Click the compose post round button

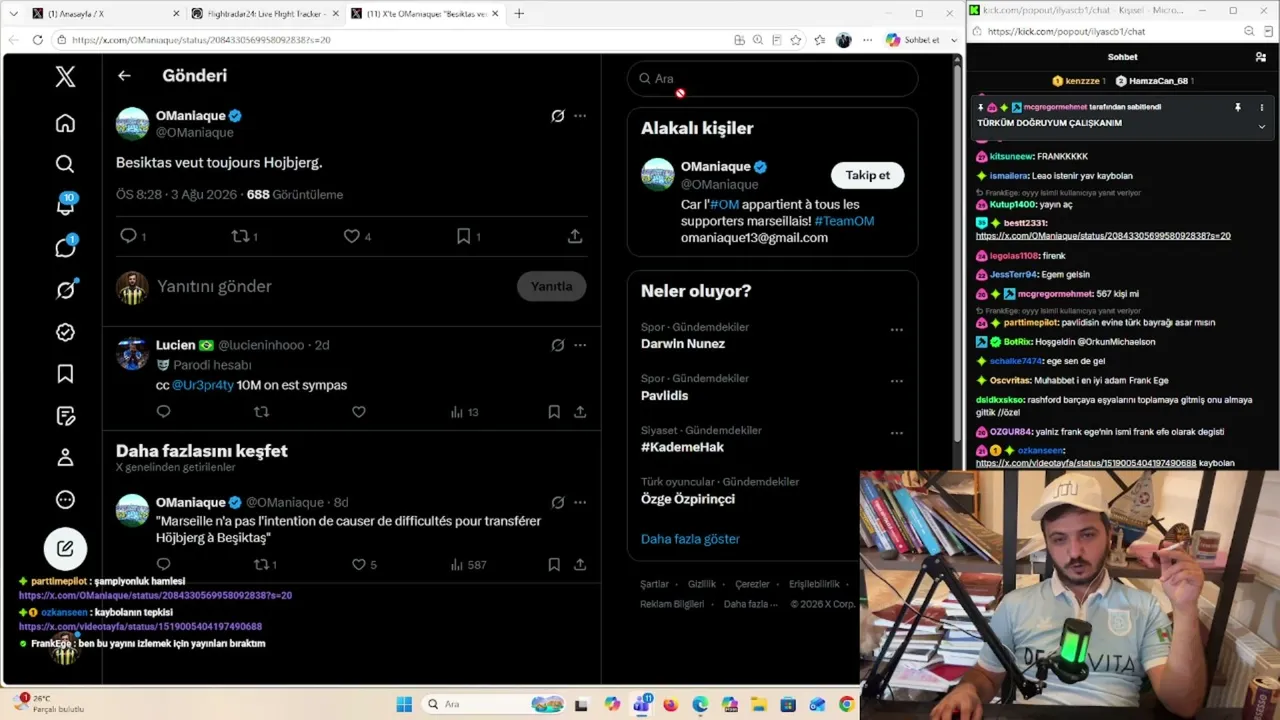click(65, 548)
